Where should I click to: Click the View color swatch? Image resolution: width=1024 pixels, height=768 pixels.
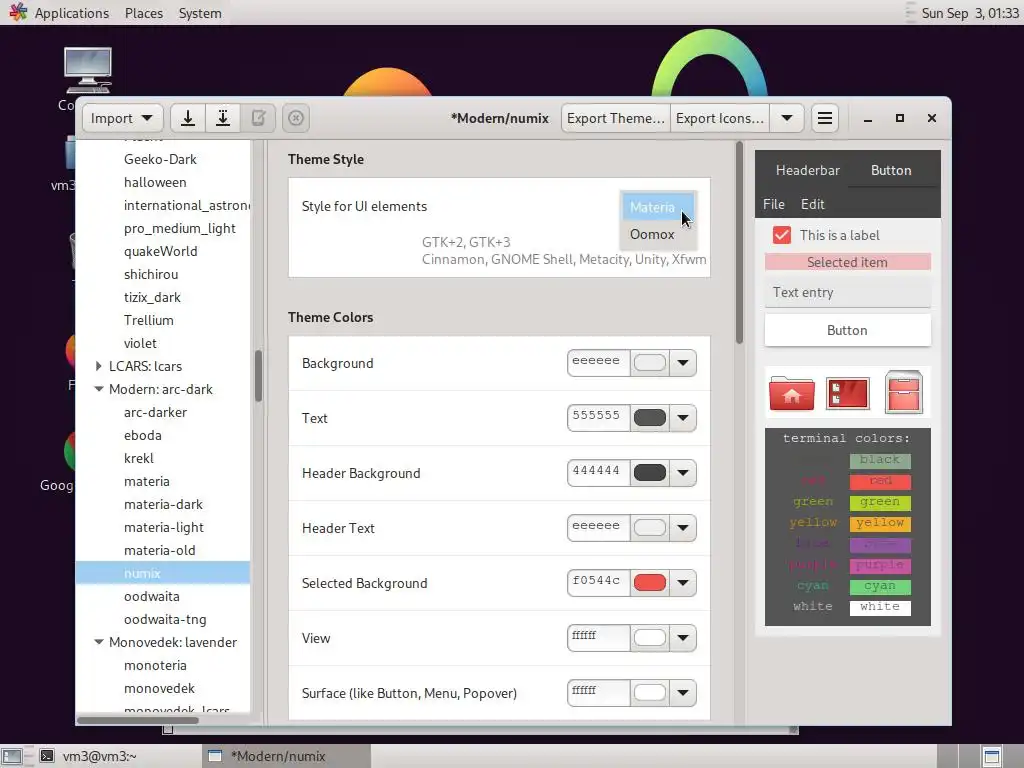[650, 638]
